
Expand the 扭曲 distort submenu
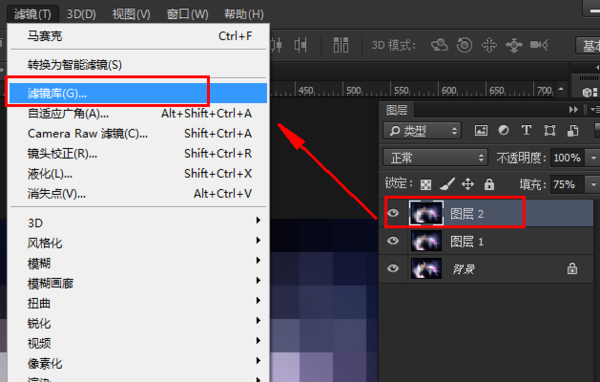coord(139,303)
